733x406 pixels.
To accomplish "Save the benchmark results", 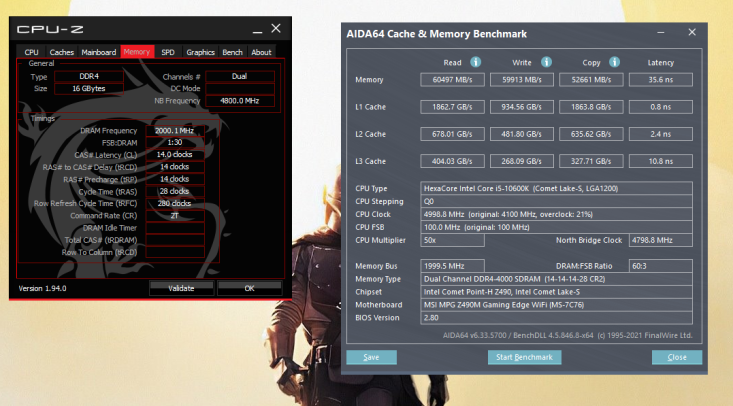I will pos(372,357).
